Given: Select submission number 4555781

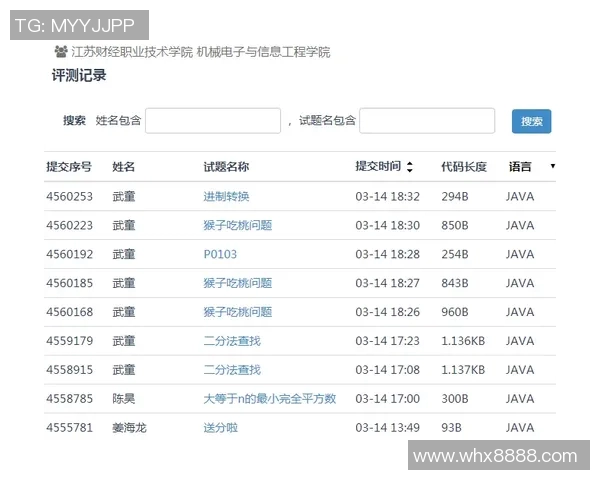Looking at the screenshot, I should 69,428.
